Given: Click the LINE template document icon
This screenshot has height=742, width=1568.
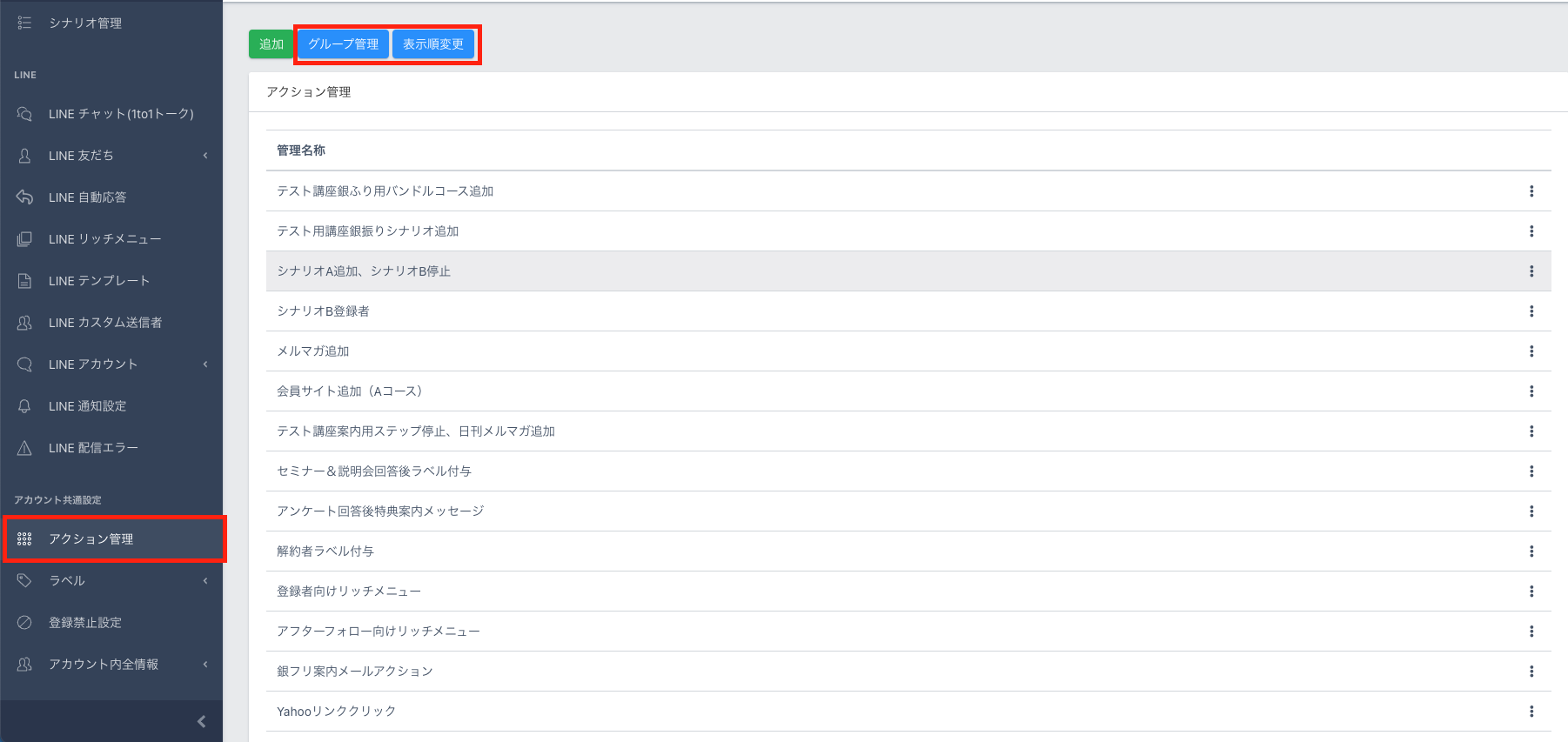Looking at the screenshot, I should click(24, 281).
